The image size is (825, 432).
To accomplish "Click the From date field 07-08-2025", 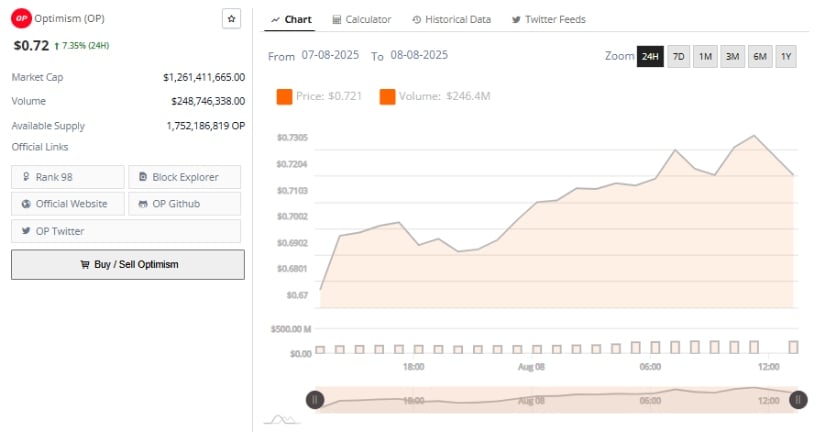I will tap(330, 55).
